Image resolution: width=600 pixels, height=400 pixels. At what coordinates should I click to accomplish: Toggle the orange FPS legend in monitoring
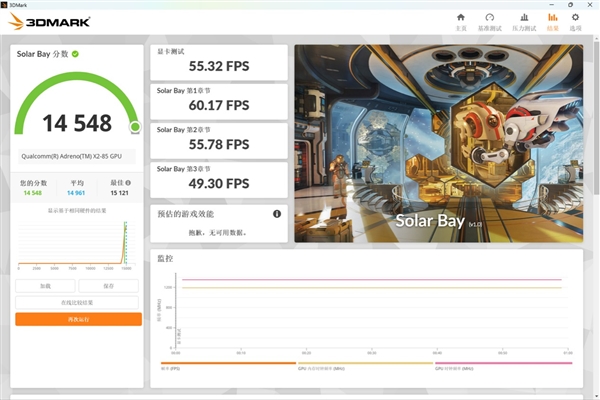click(228, 366)
